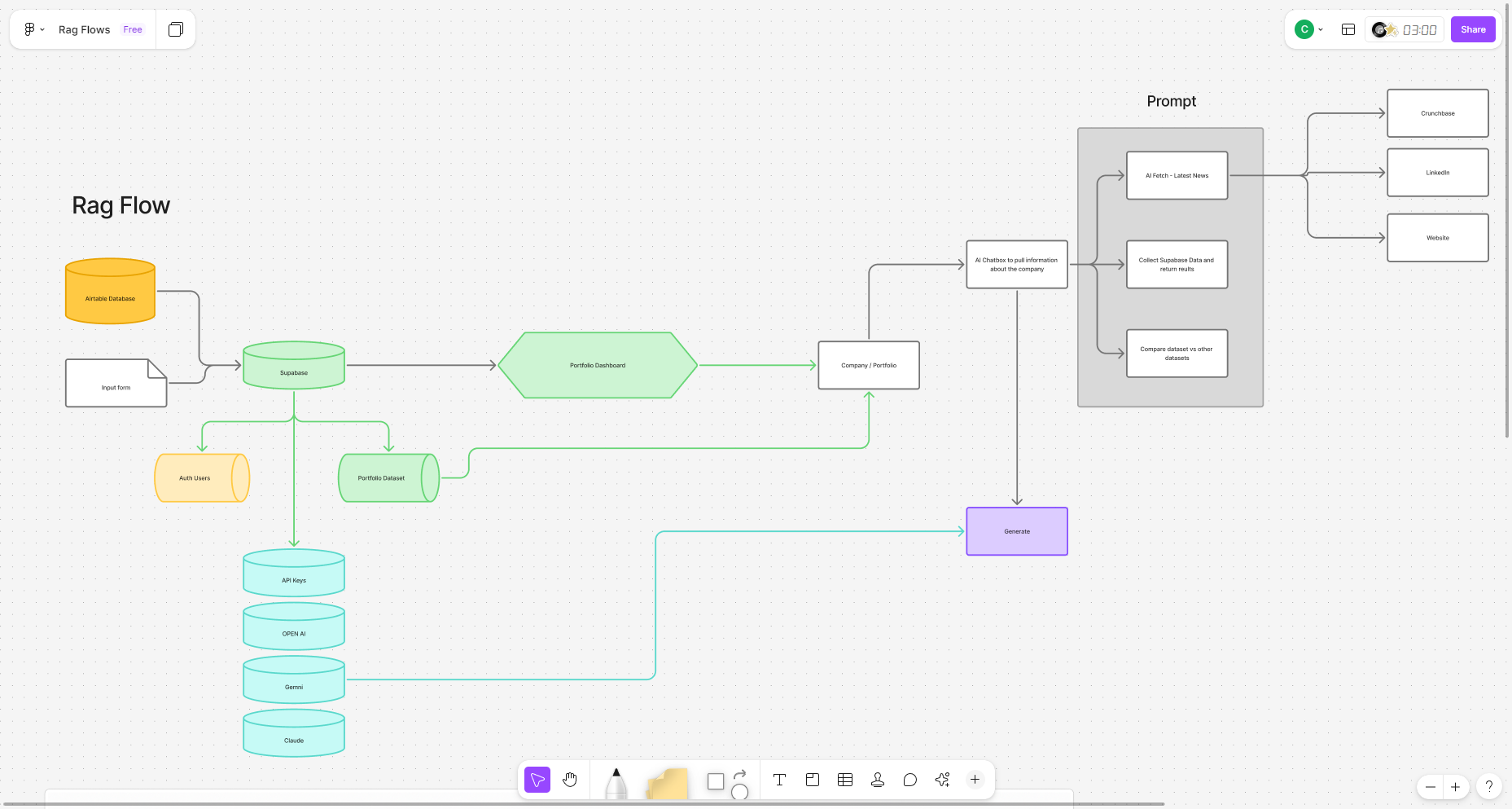Pick the Marker drawing tool
The image size is (1512, 809).
(616, 782)
